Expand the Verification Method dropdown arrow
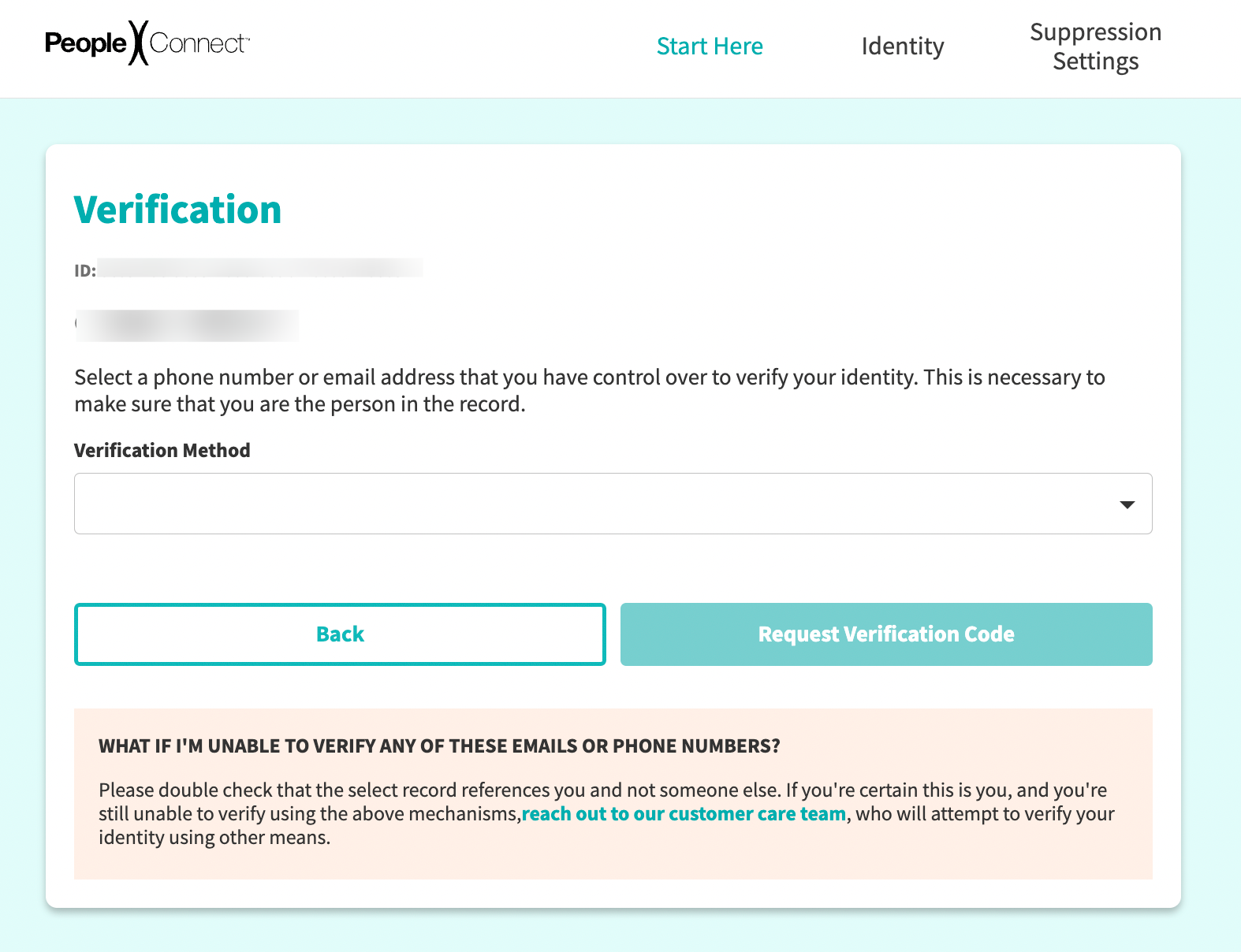Viewport: 1241px width, 952px height. [1127, 504]
